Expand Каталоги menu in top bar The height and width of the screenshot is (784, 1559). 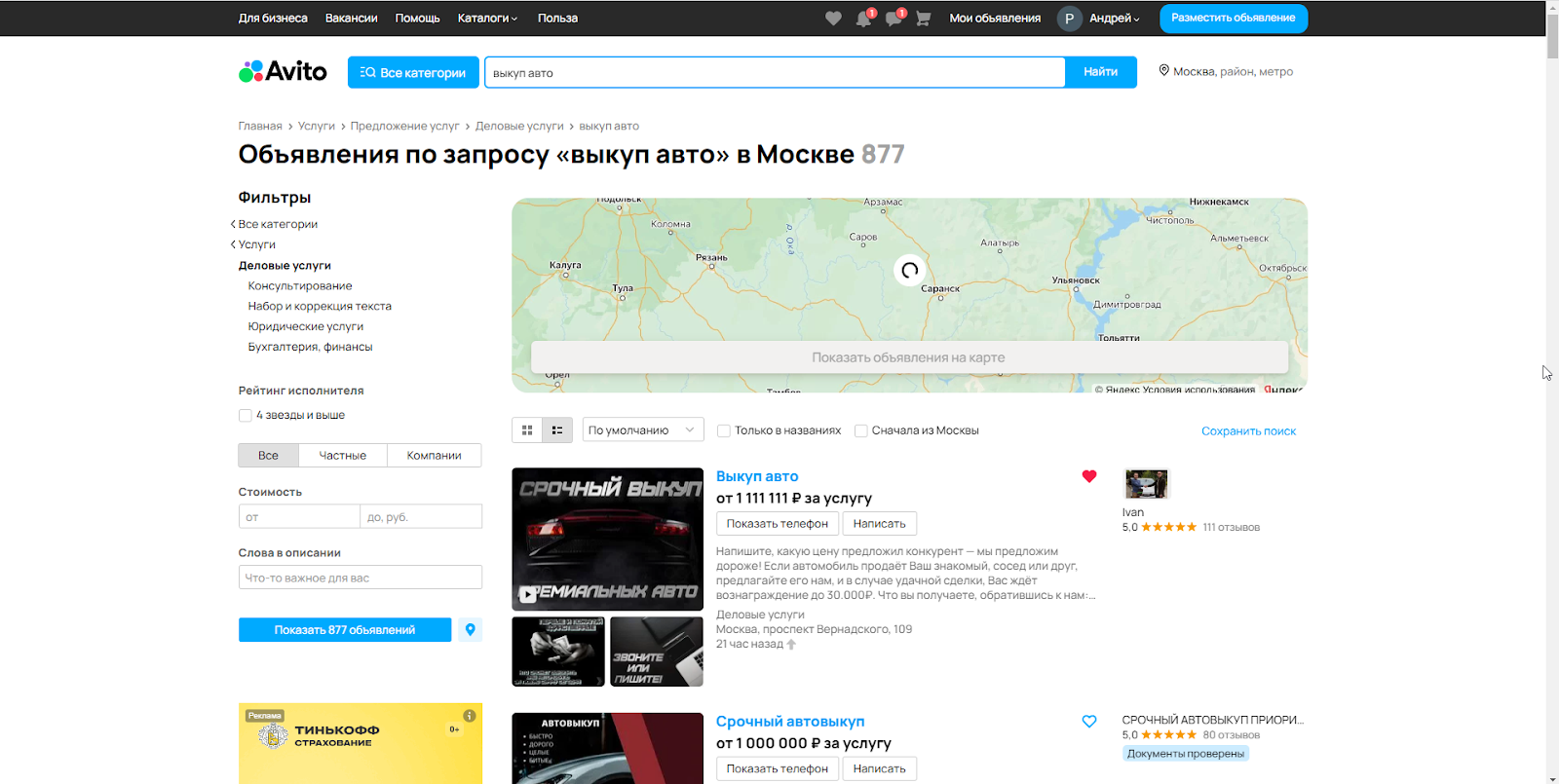(x=487, y=19)
